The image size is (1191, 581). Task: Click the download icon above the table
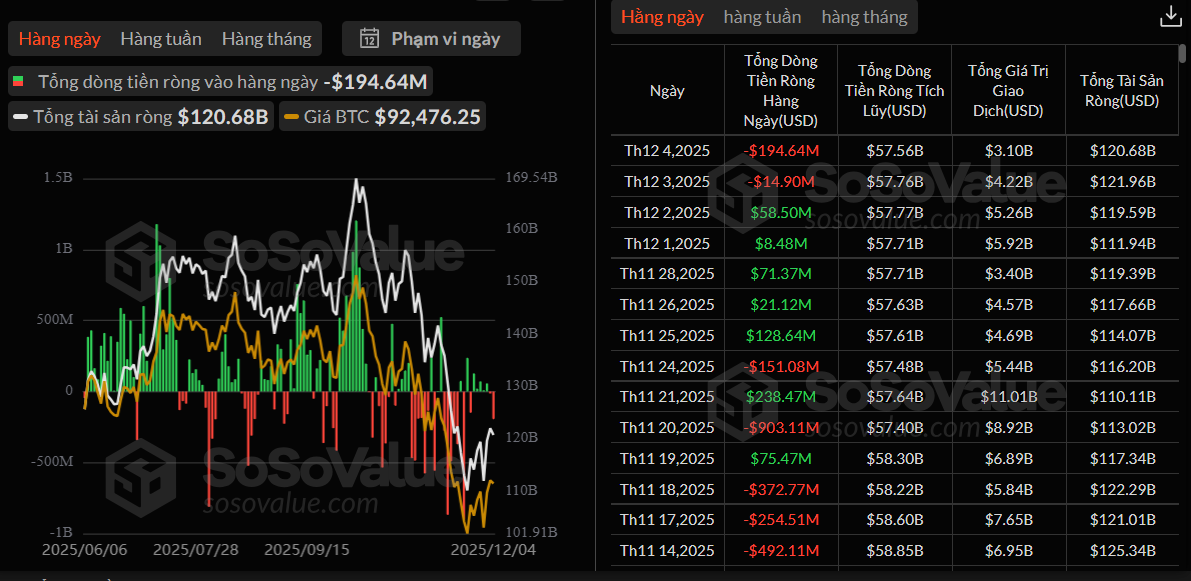point(1169,17)
